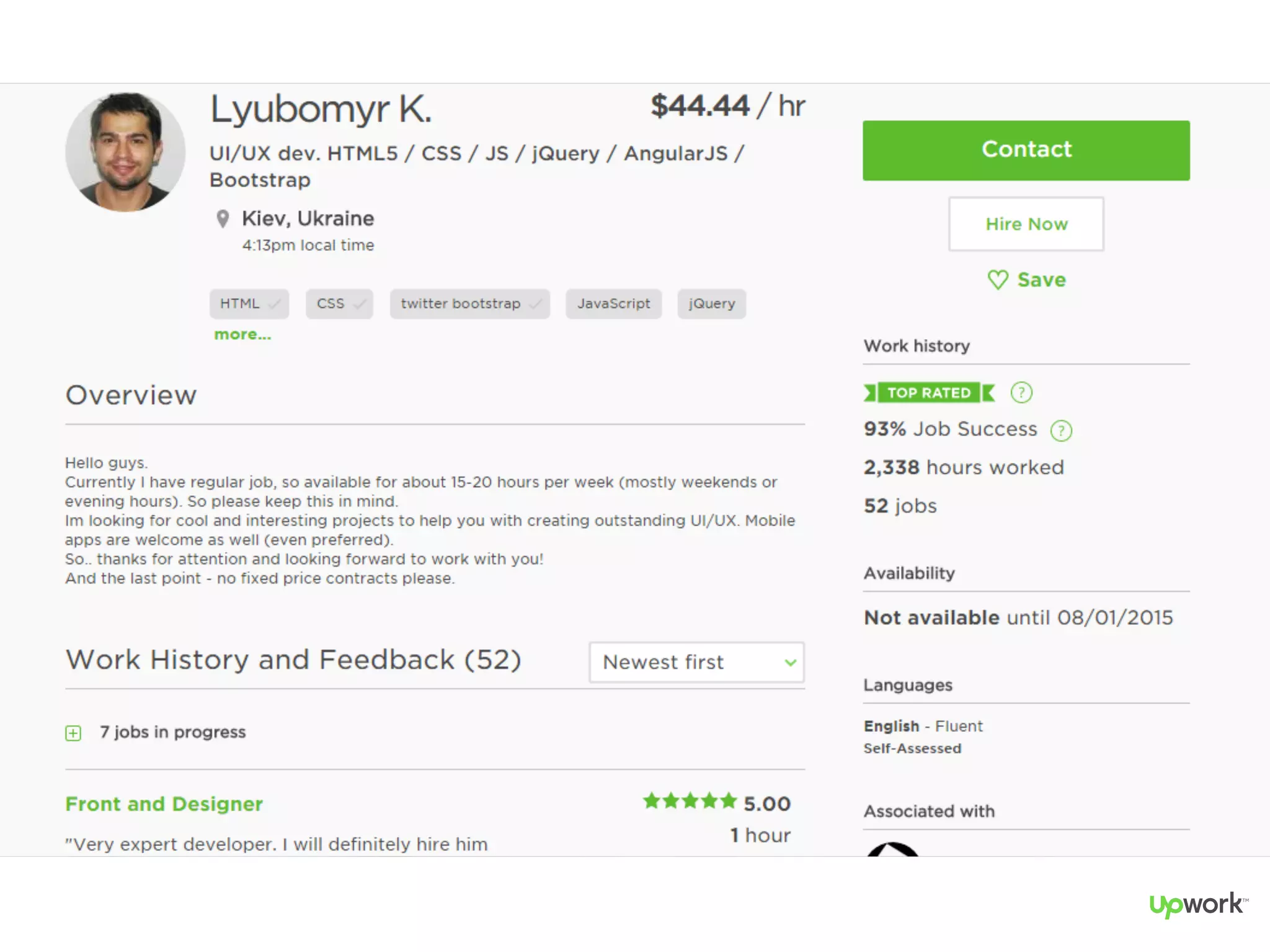The height and width of the screenshot is (952, 1270).
Task: Click the five-star rating icons
Action: [690, 802]
